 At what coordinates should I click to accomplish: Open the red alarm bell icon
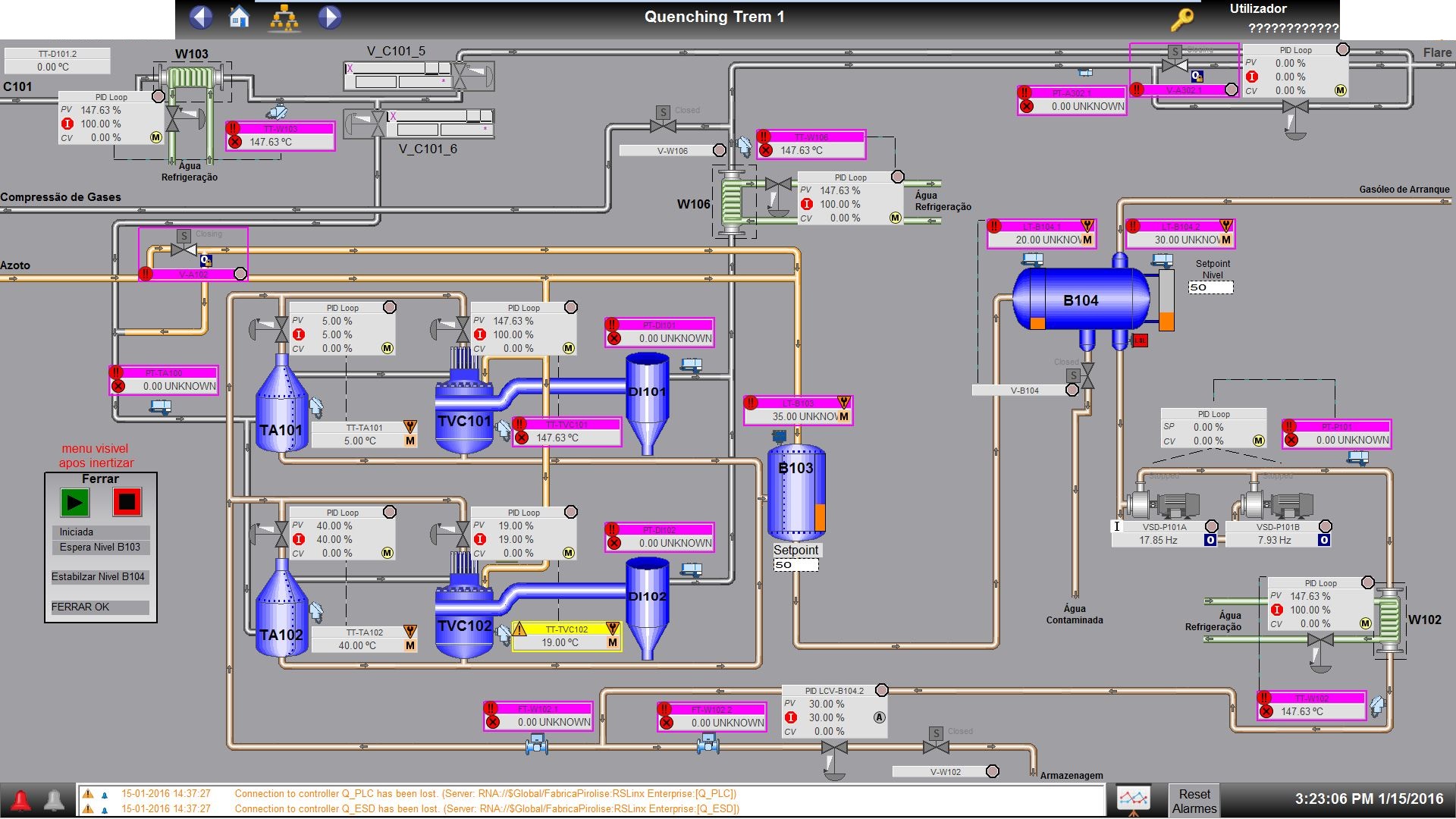coord(20,800)
